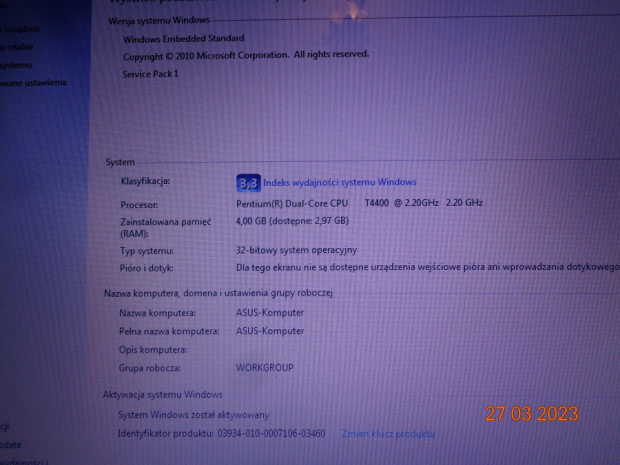
Task: Open the sidebar link ending in 'ustawienia'
Action: coord(33,83)
